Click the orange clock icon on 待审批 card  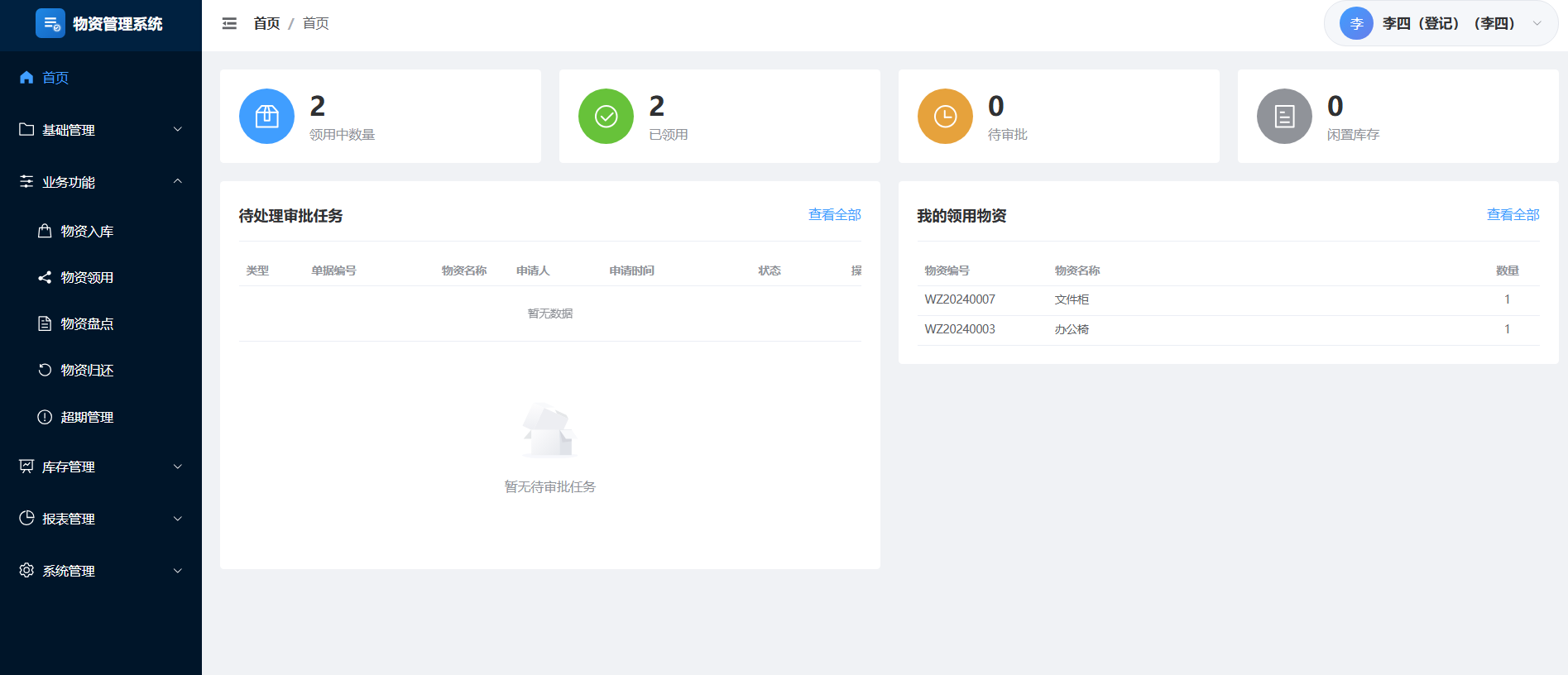point(945,116)
